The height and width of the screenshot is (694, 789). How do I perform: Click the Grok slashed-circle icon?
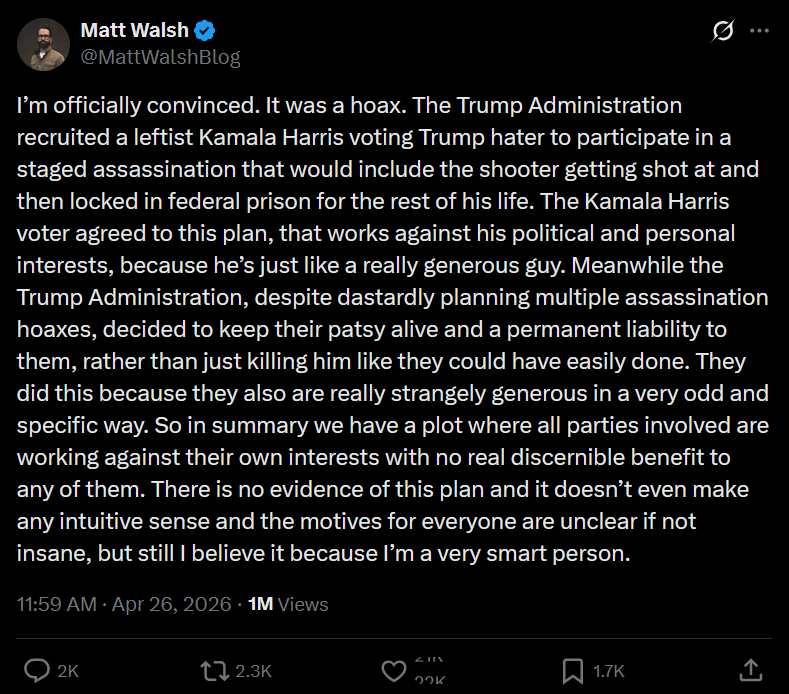(722, 33)
